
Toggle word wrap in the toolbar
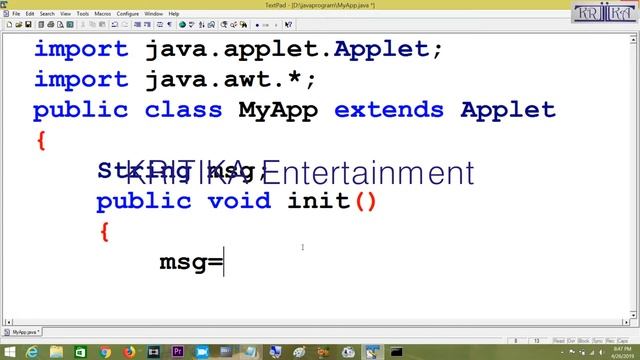point(160,24)
